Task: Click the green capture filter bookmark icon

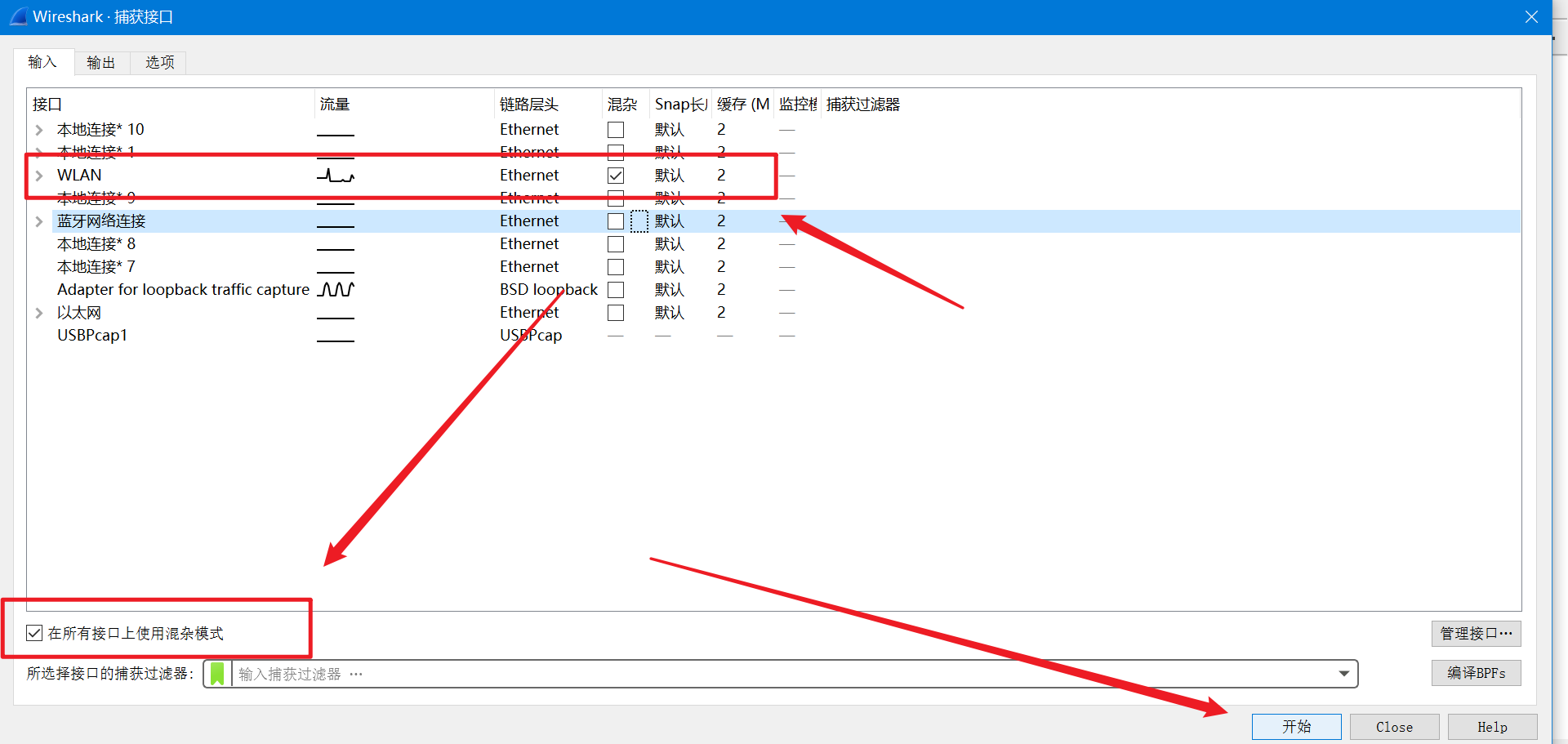Action: click(217, 674)
